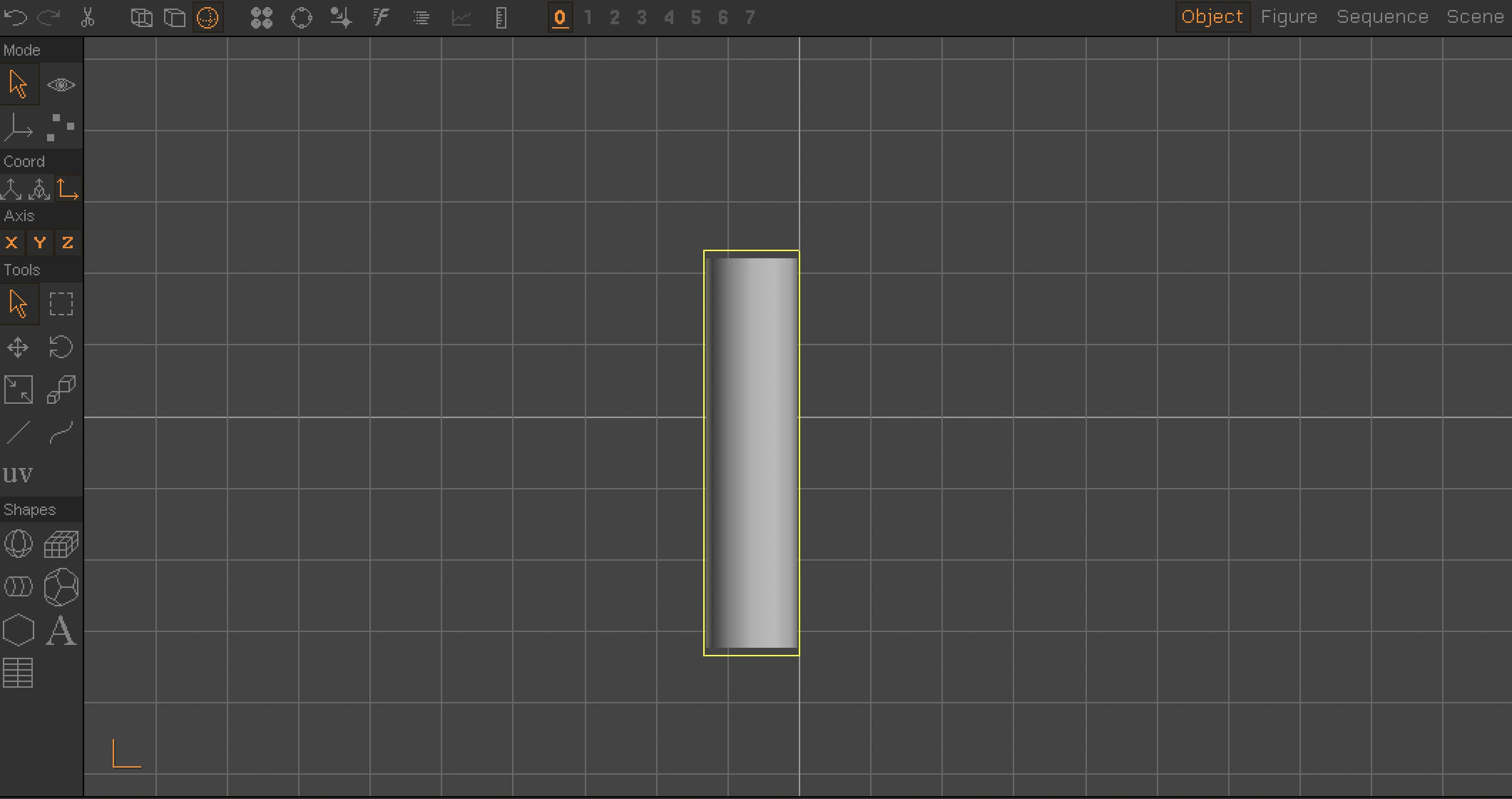Open the Sequence editor
The height and width of the screenshot is (799, 1512).
point(1382,16)
